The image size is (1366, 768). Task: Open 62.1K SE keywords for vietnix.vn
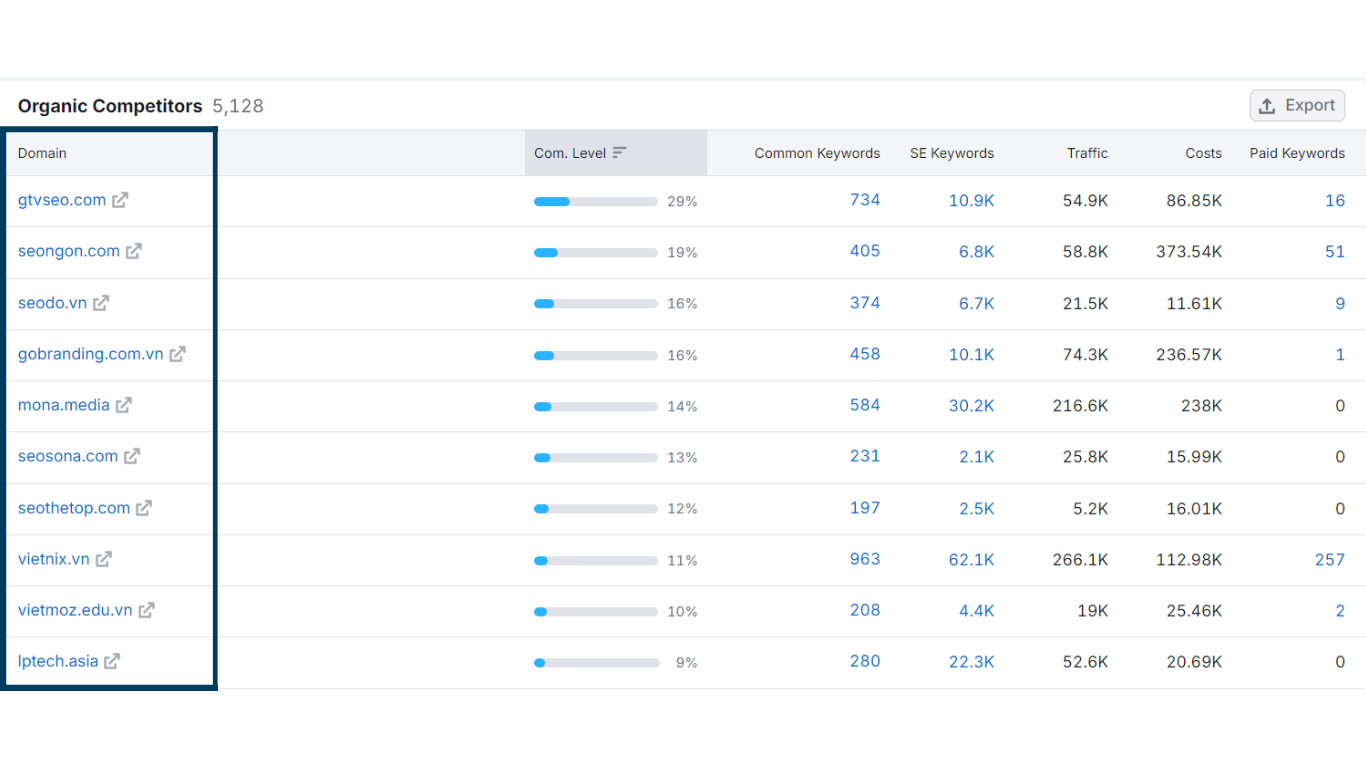point(972,559)
